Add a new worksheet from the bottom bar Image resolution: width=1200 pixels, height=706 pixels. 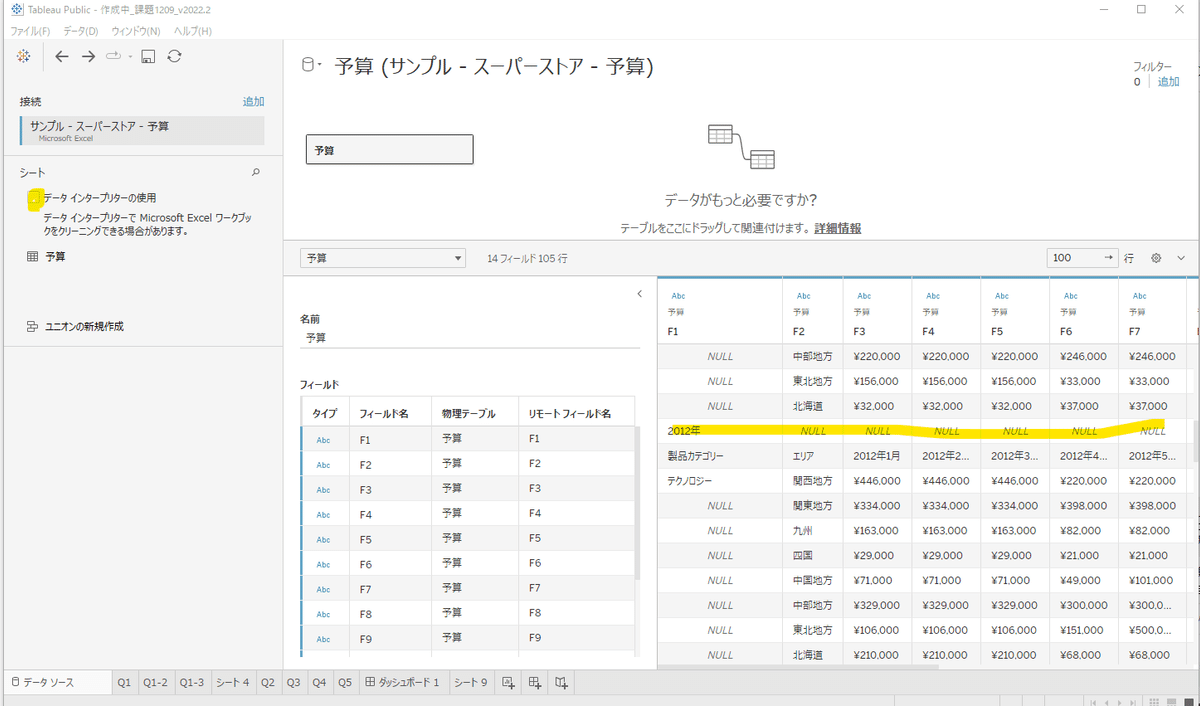coord(508,683)
